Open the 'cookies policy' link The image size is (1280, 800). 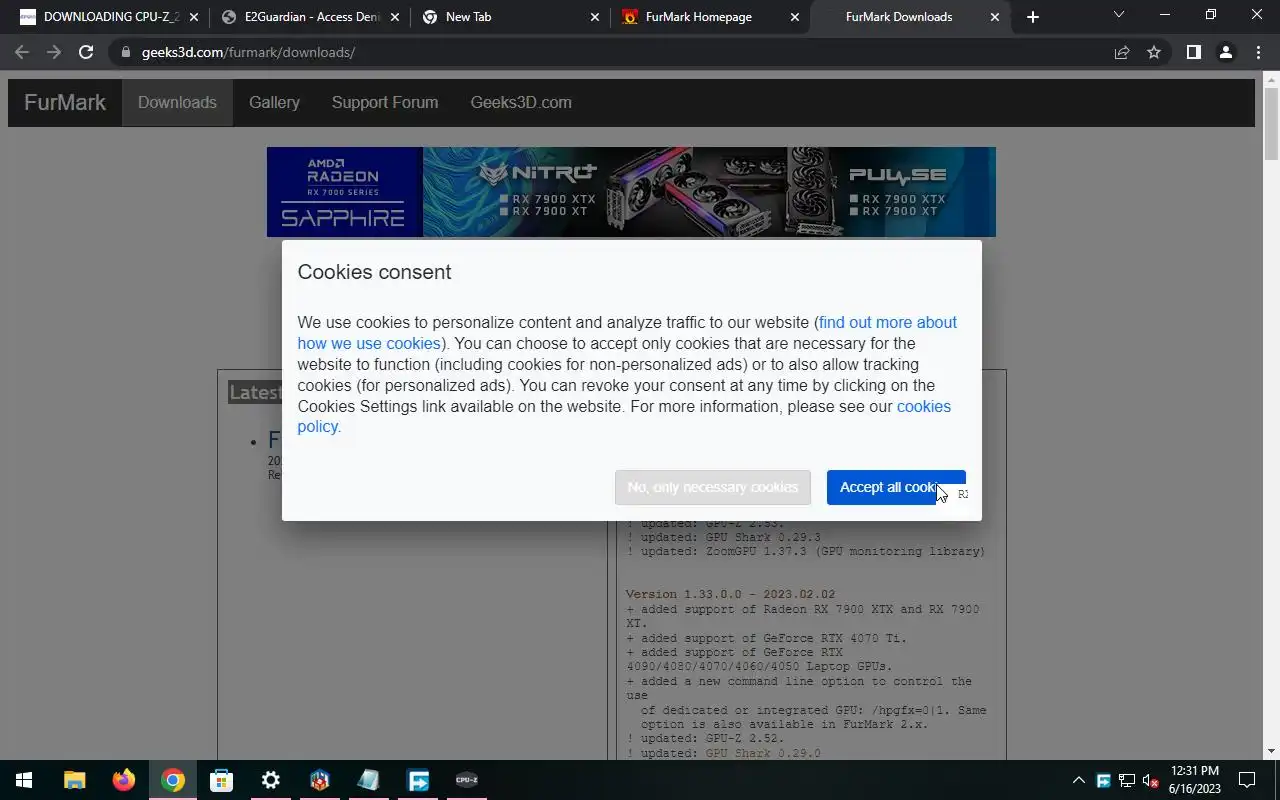tap(624, 416)
